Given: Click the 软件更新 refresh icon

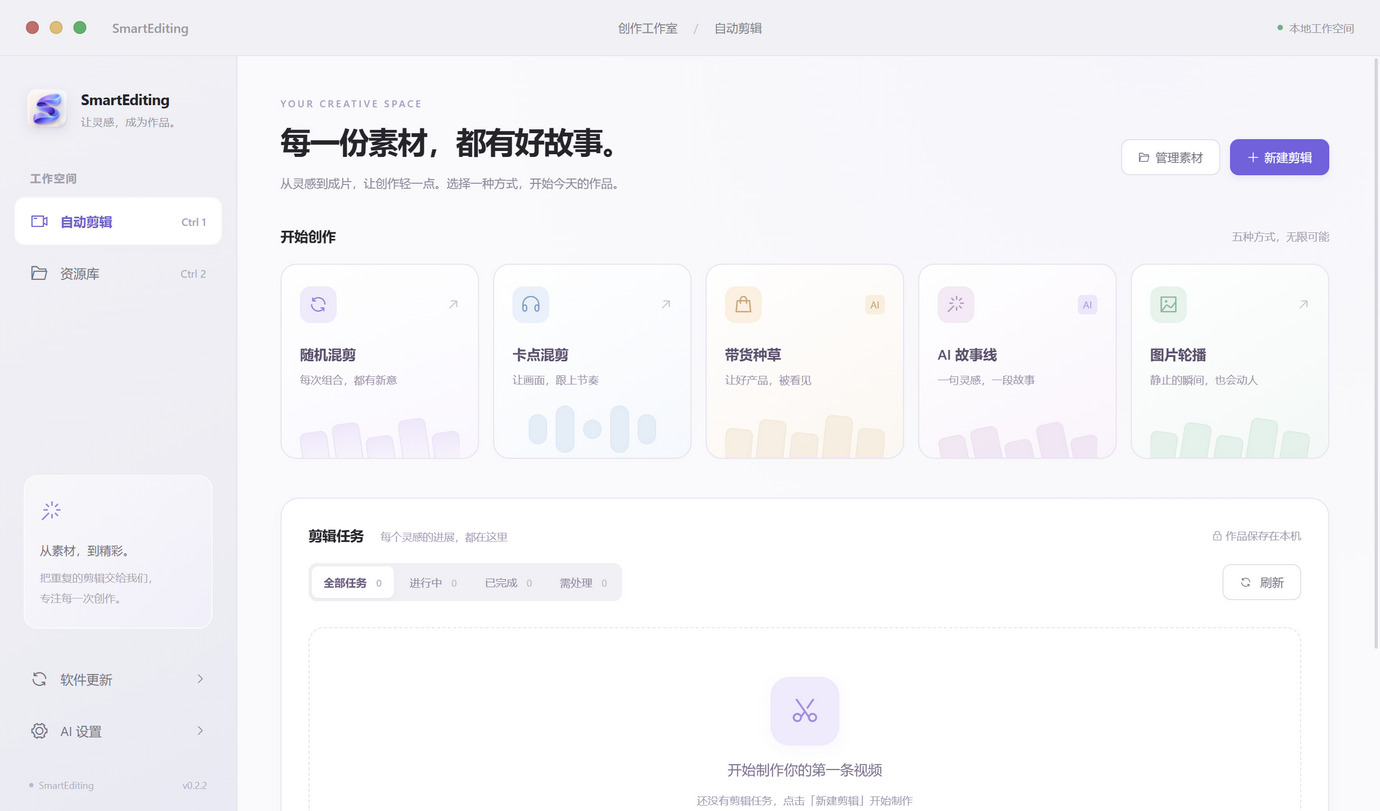Looking at the screenshot, I should (x=39, y=679).
